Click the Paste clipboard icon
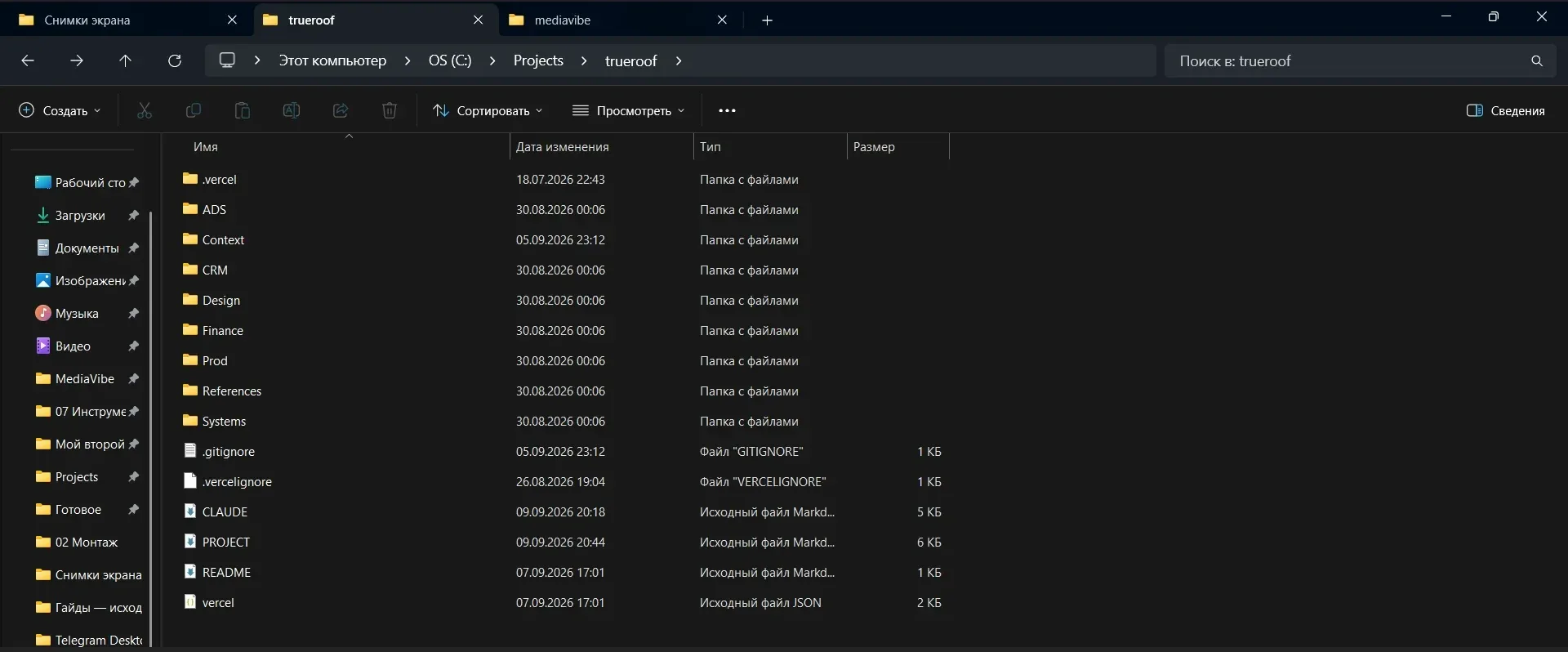This screenshot has height=652, width=1568. click(x=243, y=110)
